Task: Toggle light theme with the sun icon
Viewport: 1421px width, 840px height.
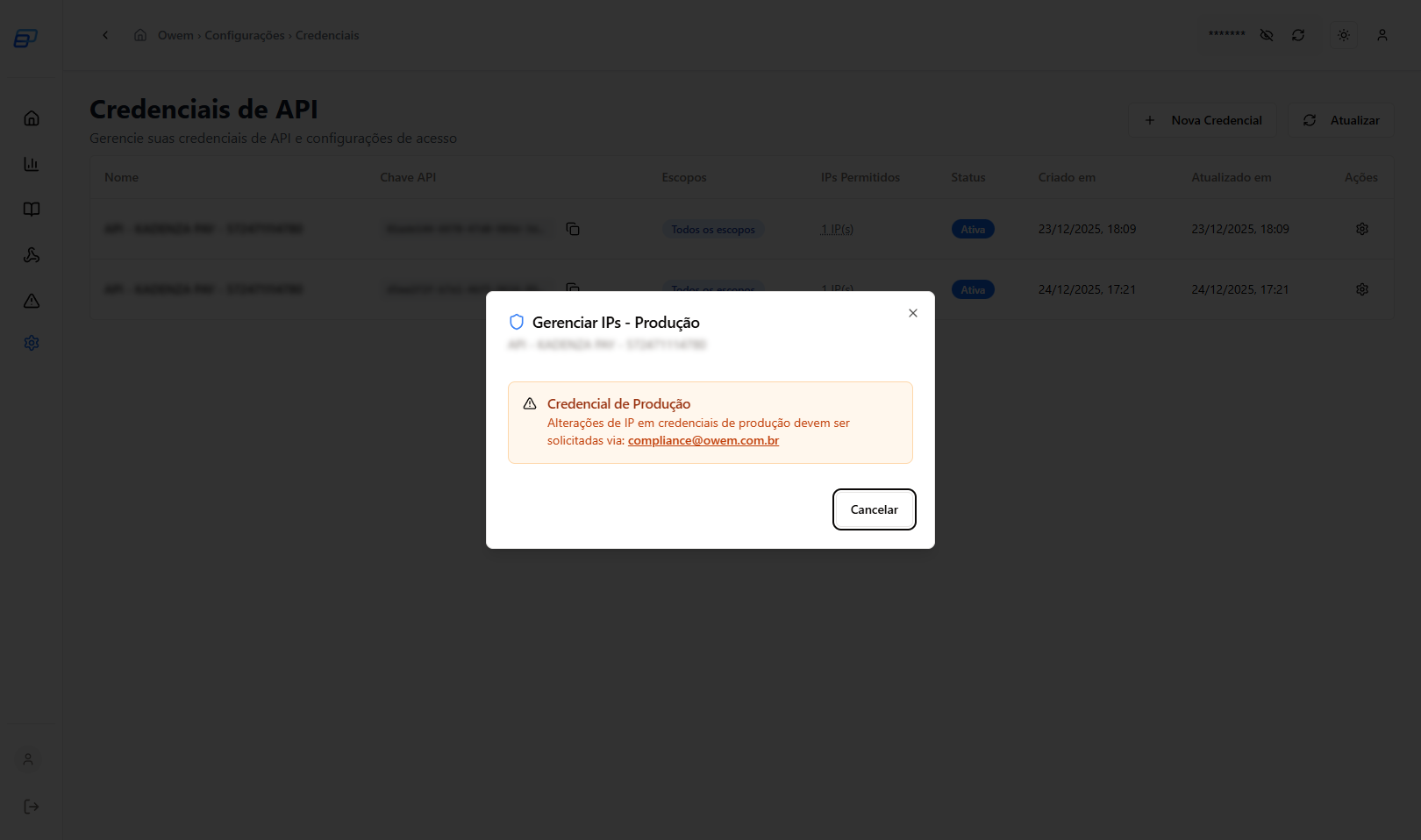Action: tap(1344, 35)
